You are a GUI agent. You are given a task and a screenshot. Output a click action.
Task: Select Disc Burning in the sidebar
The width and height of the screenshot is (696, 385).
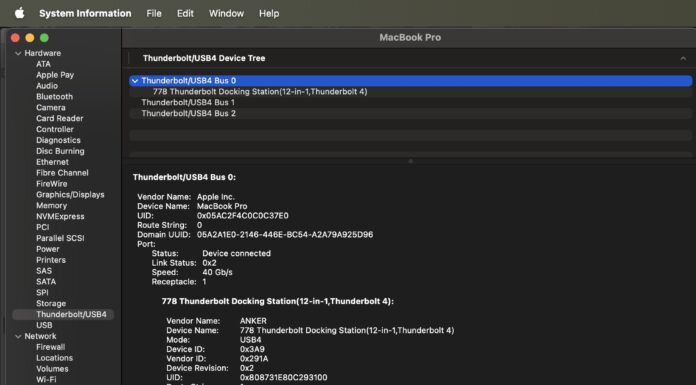click(x=60, y=151)
